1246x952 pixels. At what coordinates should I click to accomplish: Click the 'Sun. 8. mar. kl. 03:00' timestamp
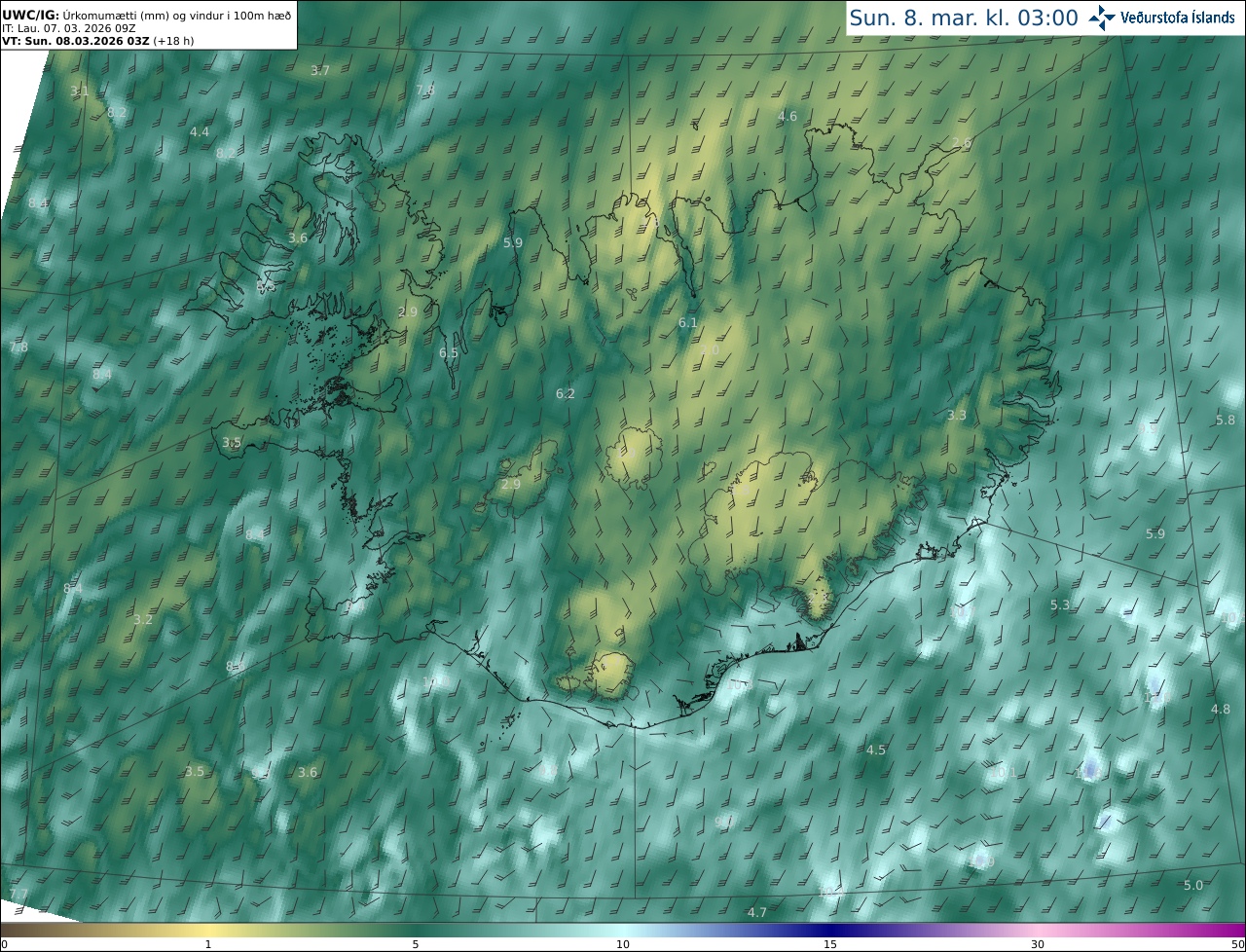click(x=964, y=18)
